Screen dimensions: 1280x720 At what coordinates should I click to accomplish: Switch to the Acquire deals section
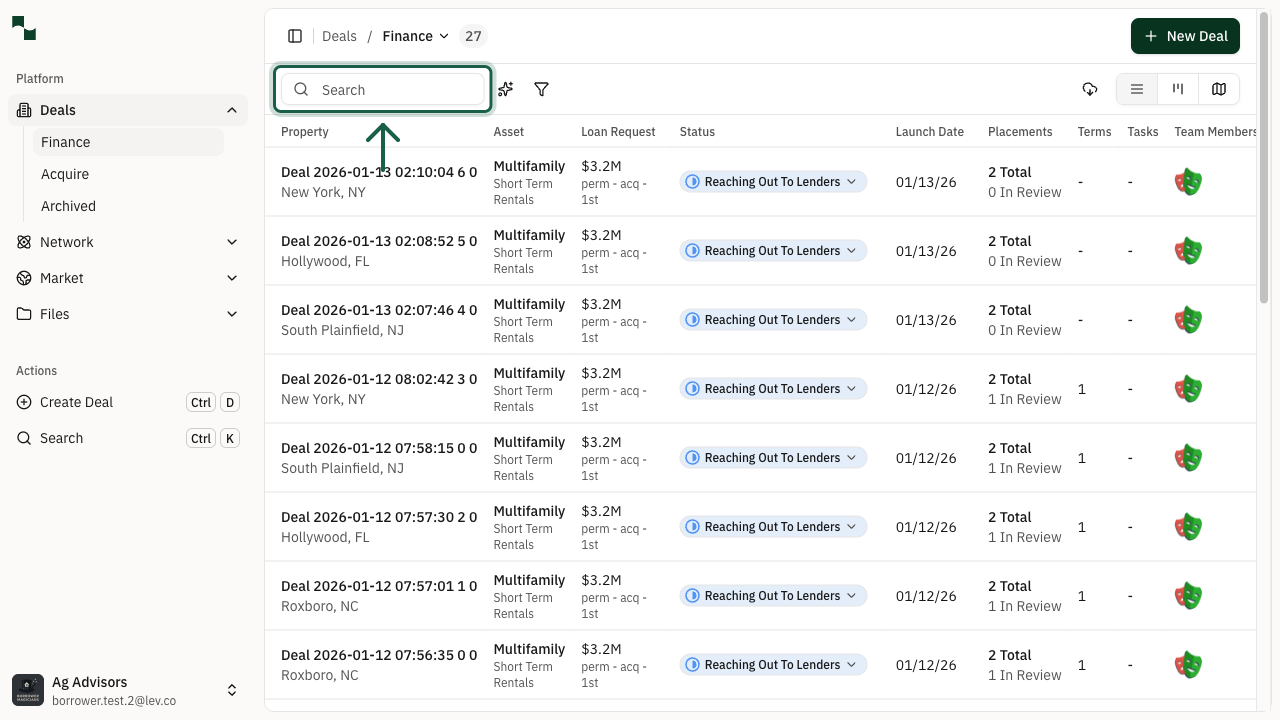click(64, 174)
